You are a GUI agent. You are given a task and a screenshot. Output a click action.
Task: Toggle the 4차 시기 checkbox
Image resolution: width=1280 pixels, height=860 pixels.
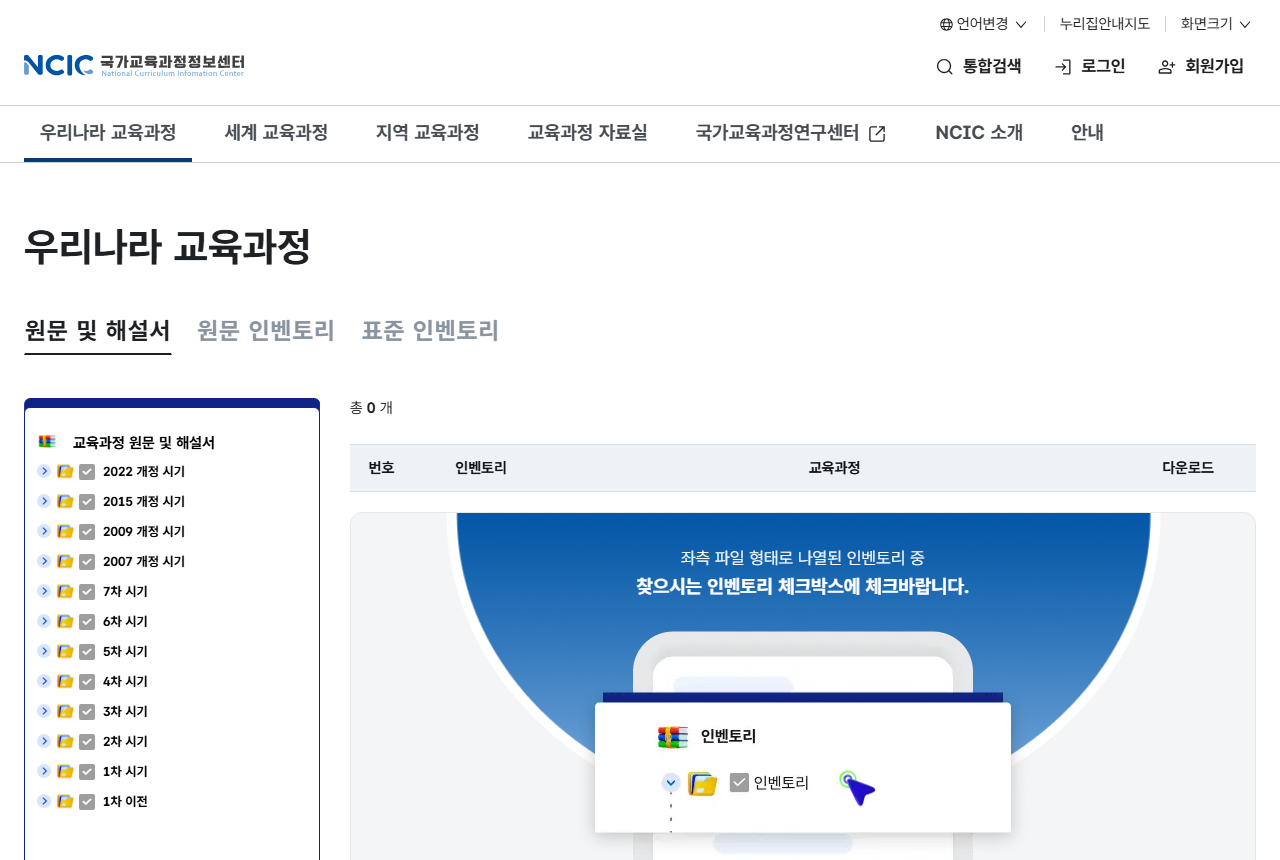pos(87,682)
